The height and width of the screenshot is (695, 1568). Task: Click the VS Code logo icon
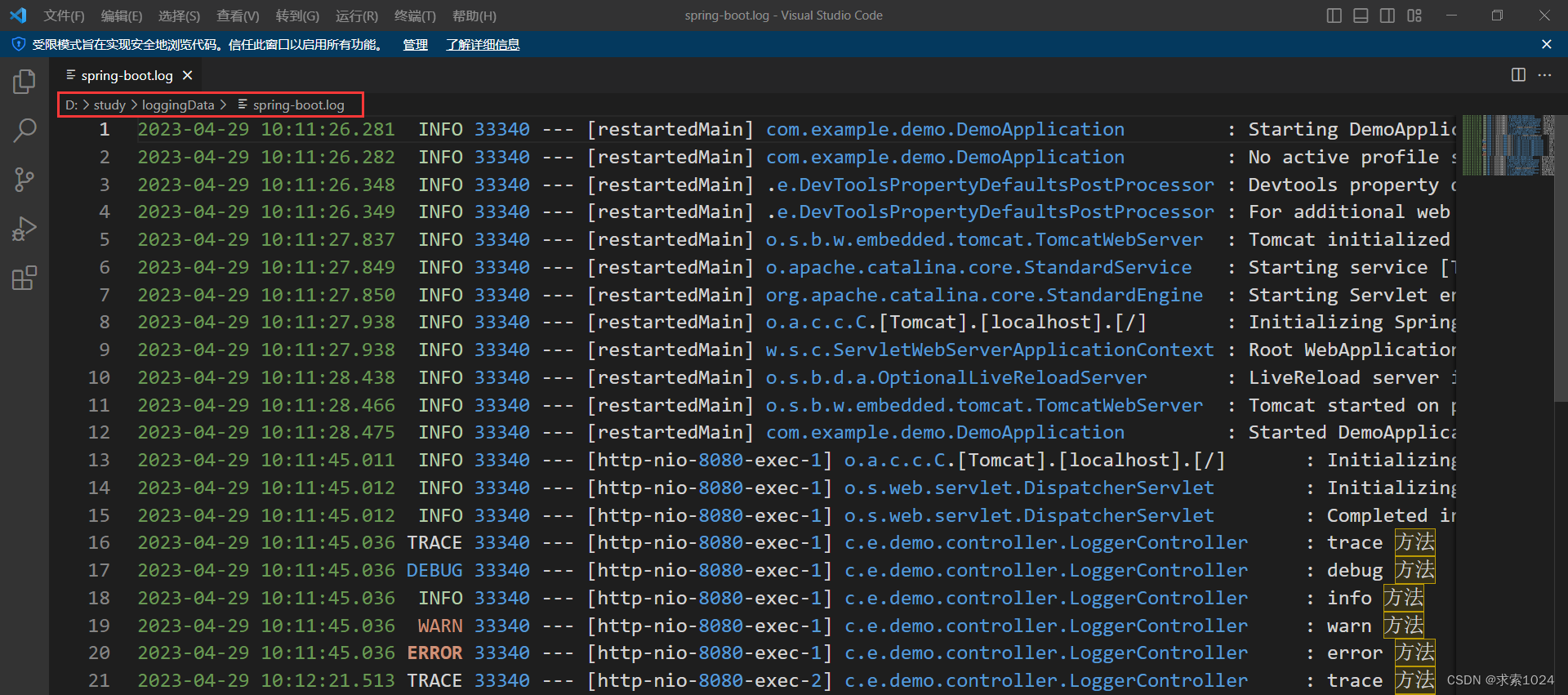[18, 16]
